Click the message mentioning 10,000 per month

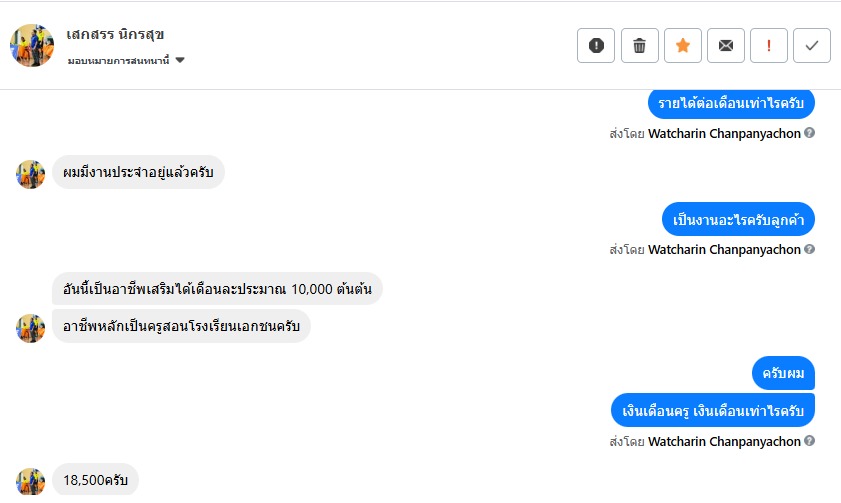coord(217,290)
